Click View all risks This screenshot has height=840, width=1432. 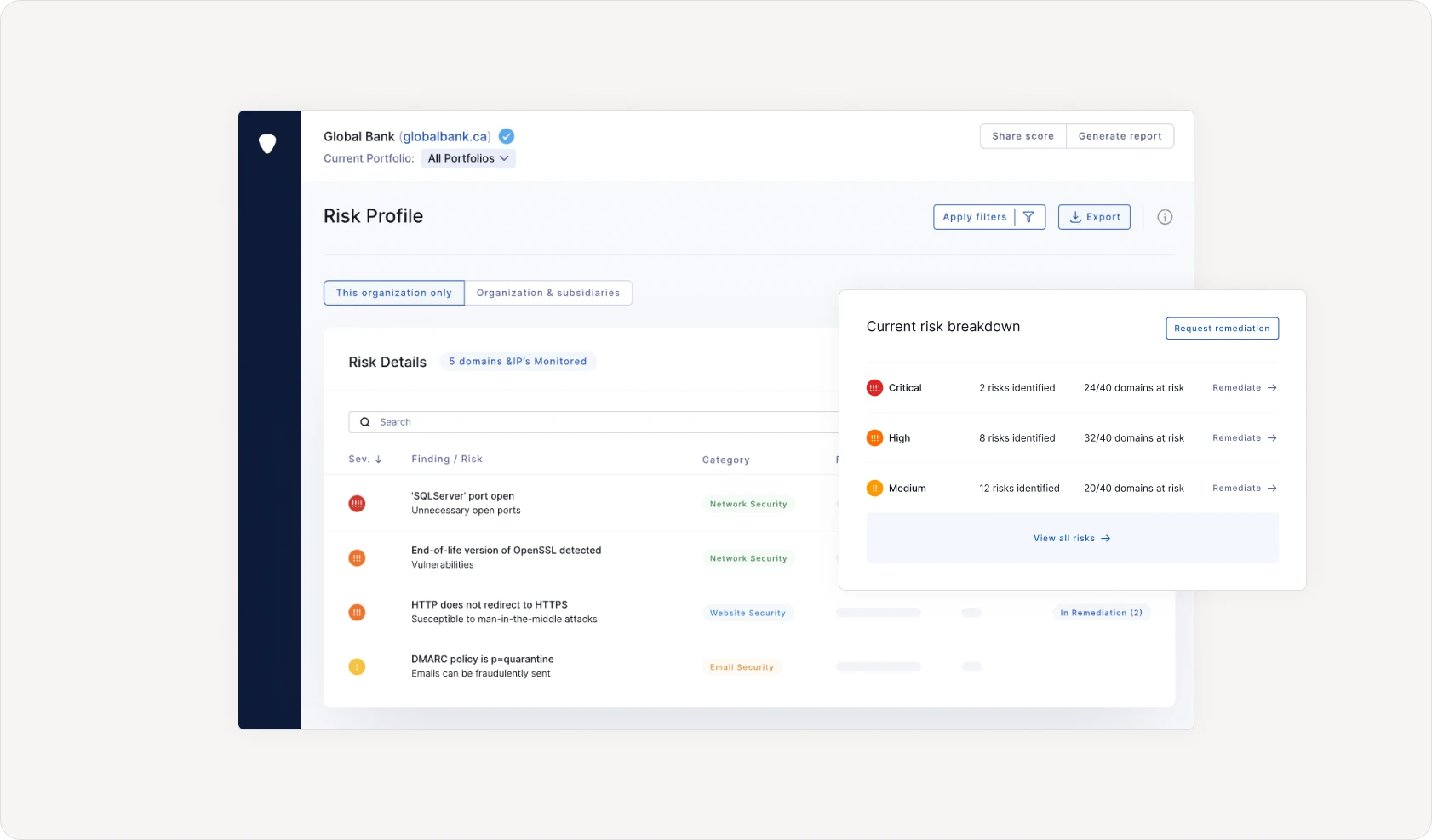click(1072, 539)
